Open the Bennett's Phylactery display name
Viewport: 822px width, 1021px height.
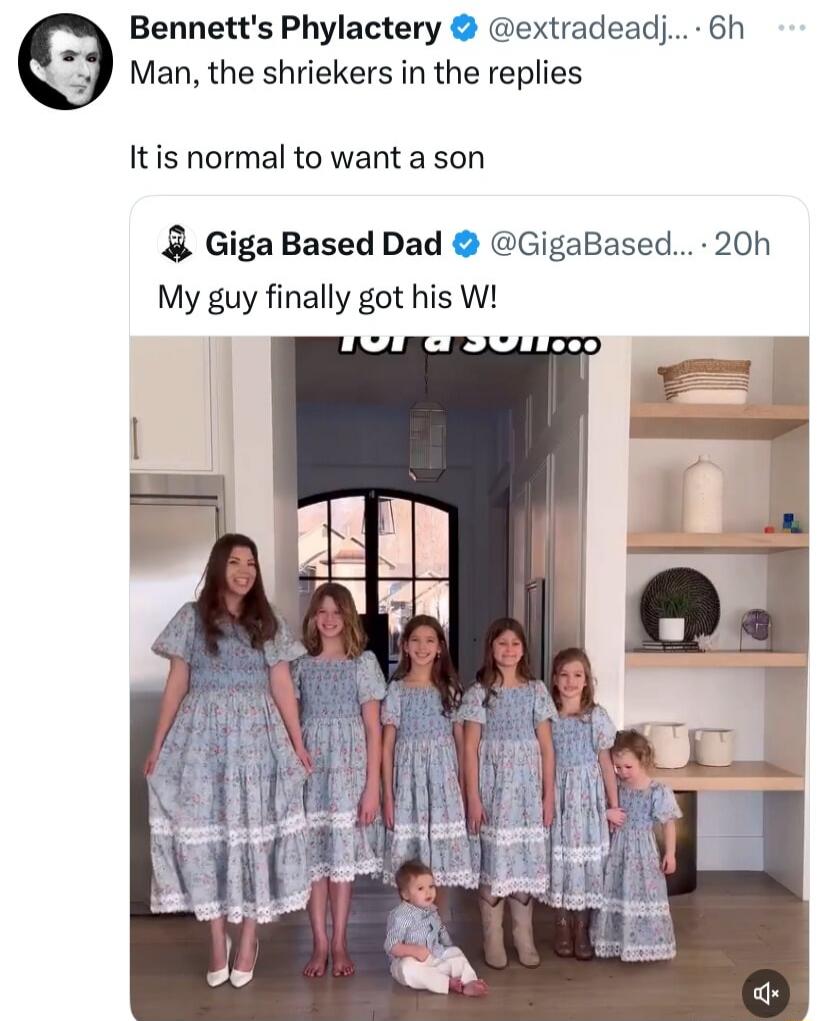pyautogui.click(x=285, y=29)
